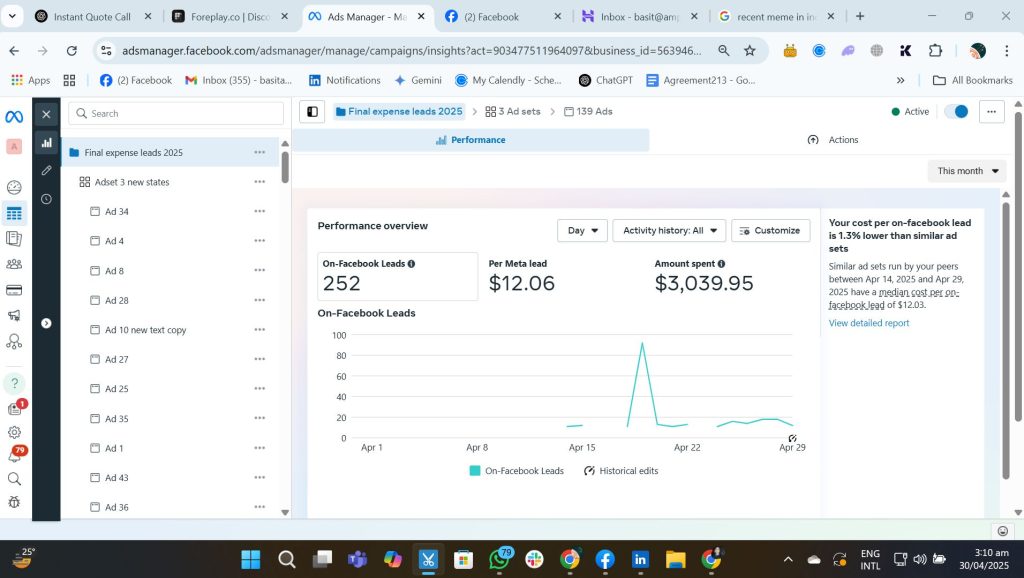The image size is (1024, 578).
Task: Open the Audiences icon in left sidebar
Action: (14, 264)
